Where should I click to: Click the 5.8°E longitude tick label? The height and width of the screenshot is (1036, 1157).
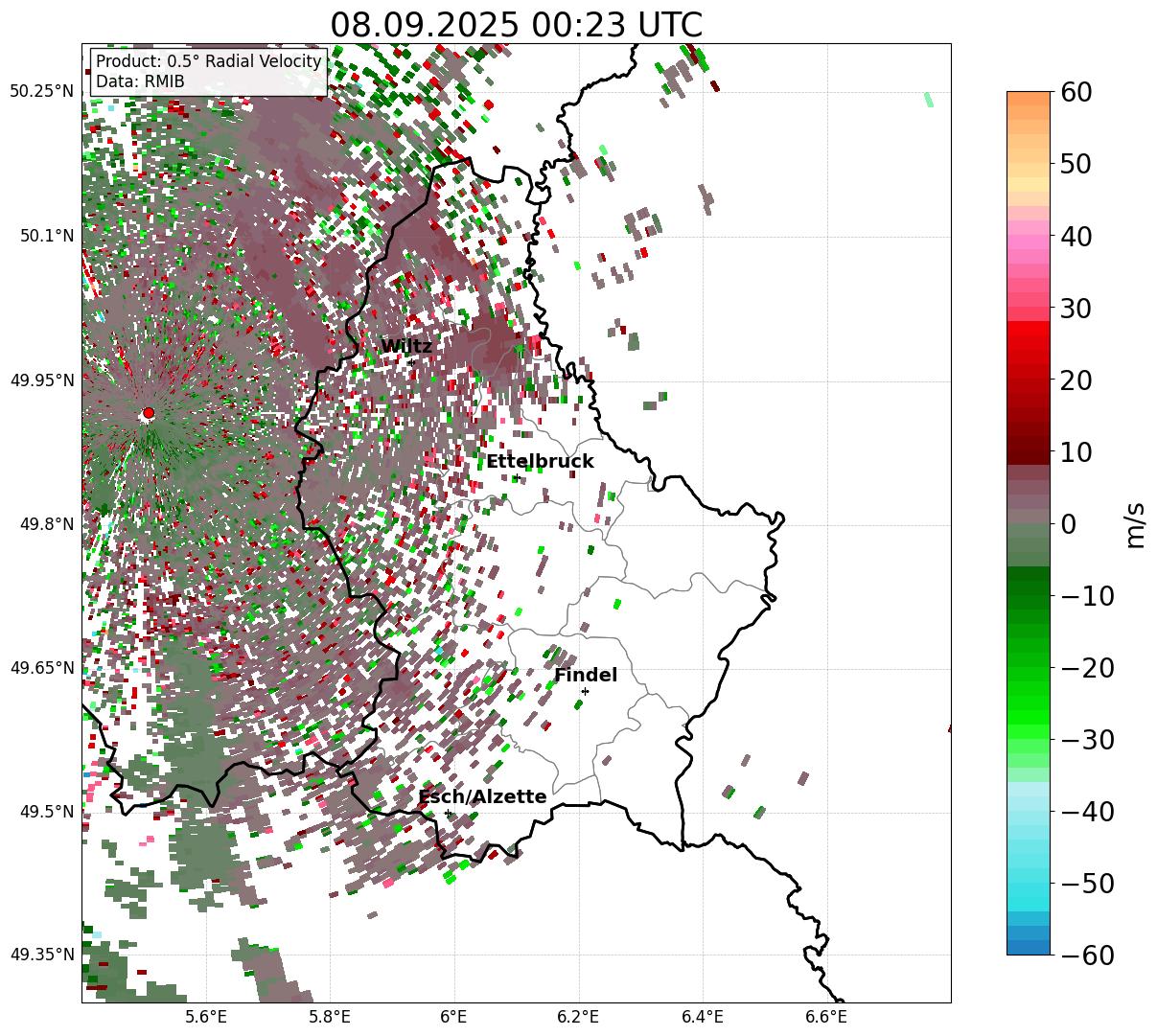(331, 1017)
